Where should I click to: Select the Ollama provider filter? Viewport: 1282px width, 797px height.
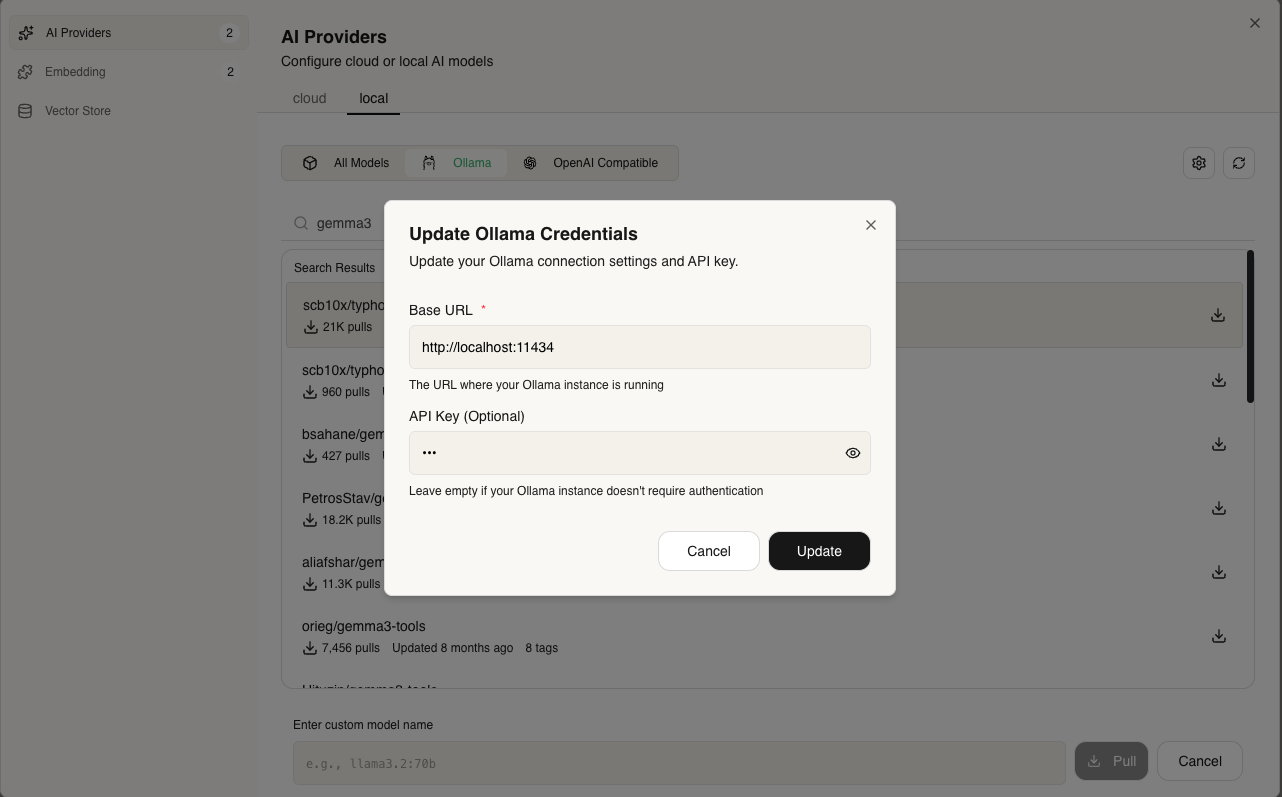[457, 163]
